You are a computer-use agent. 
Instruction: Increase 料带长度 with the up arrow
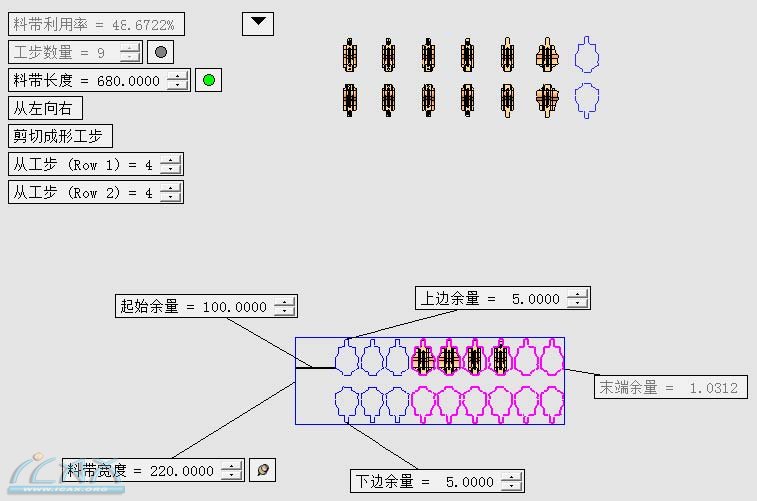click(x=178, y=76)
